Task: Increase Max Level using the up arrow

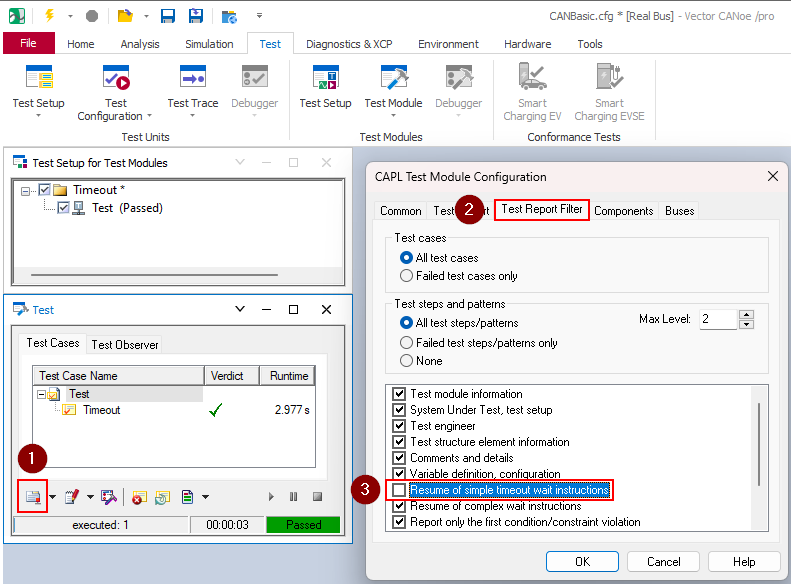Action: click(x=746, y=315)
